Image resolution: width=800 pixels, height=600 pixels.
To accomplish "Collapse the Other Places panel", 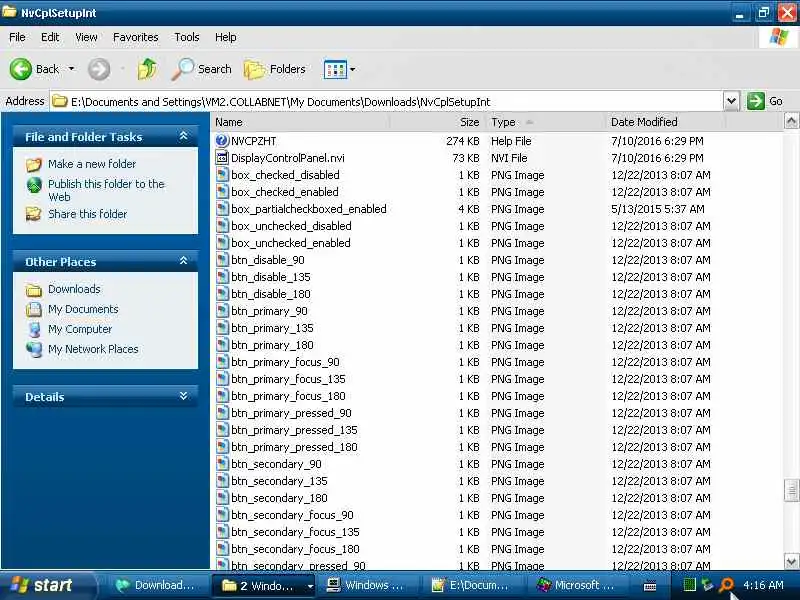I will click(184, 261).
